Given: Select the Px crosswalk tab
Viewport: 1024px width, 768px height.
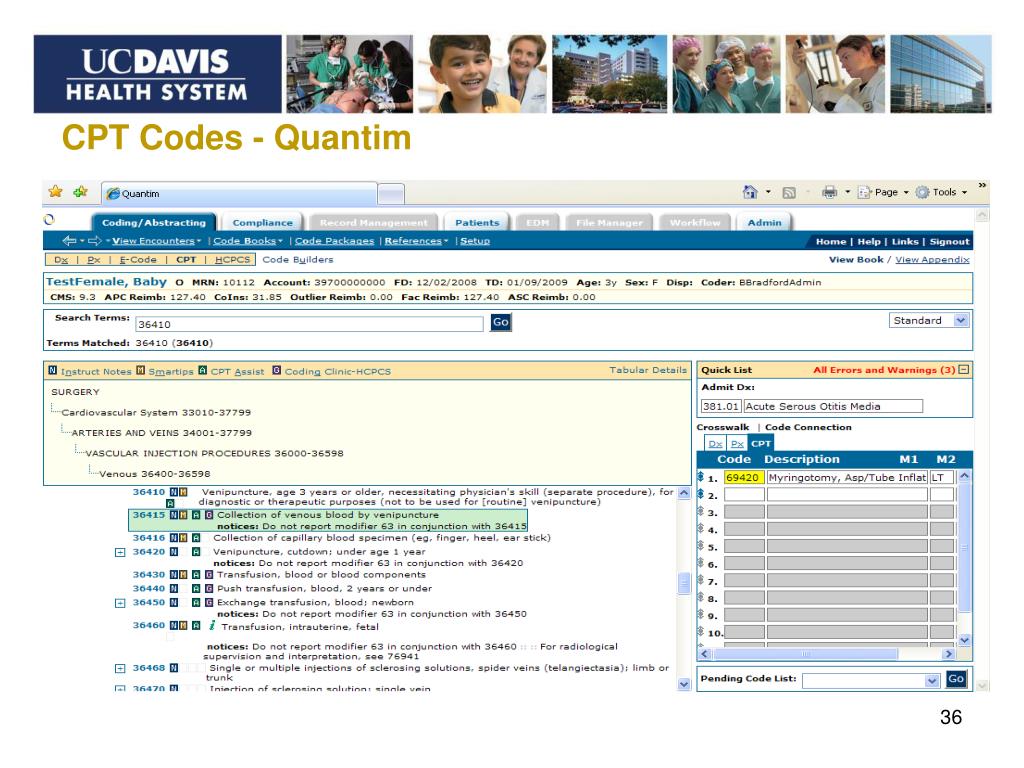Looking at the screenshot, I should tap(737, 443).
